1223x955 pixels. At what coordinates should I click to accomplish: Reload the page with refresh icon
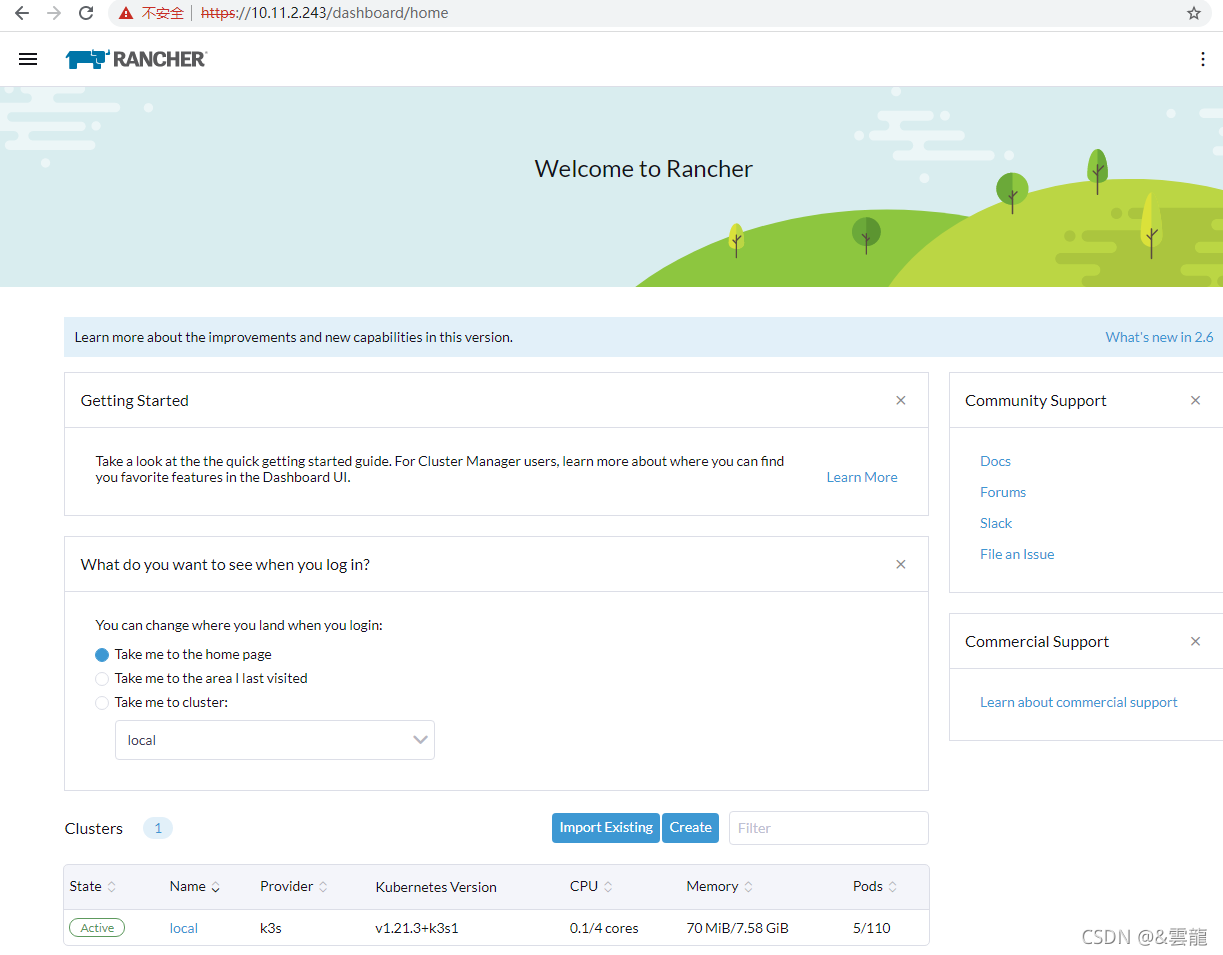(x=86, y=13)
